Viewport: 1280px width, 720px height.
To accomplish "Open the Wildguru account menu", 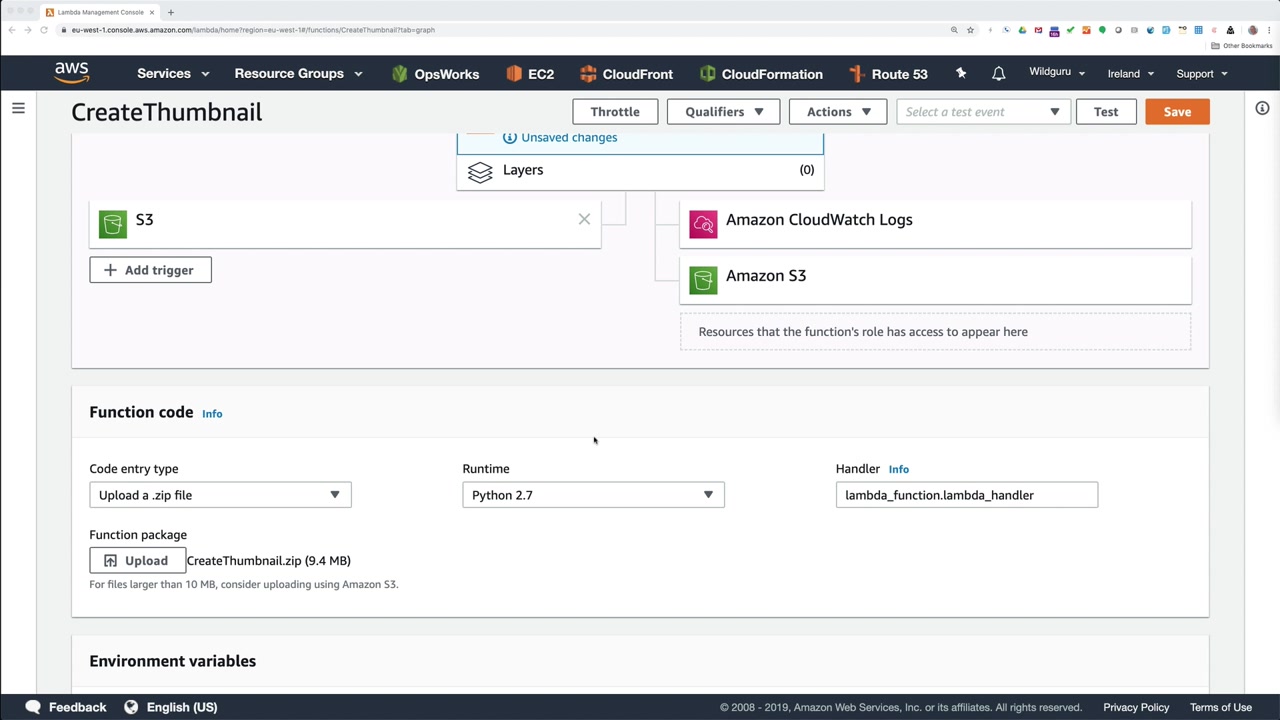I will [1057, 73].
